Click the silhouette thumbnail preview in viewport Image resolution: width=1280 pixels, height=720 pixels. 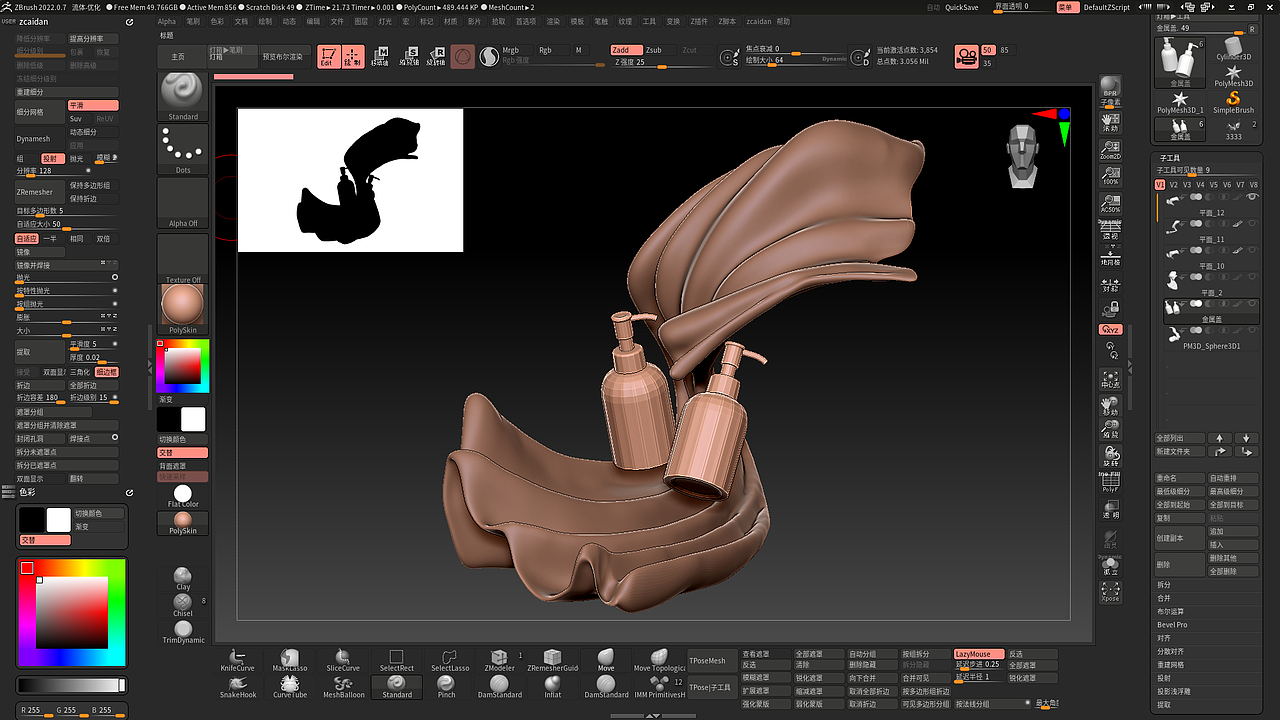[350, 180]
